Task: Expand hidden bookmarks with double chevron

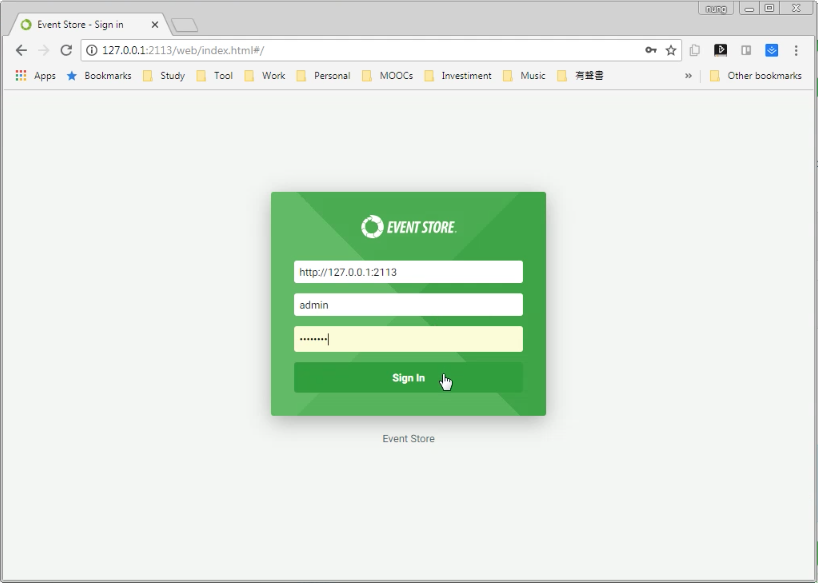Action: coord(688,76)
